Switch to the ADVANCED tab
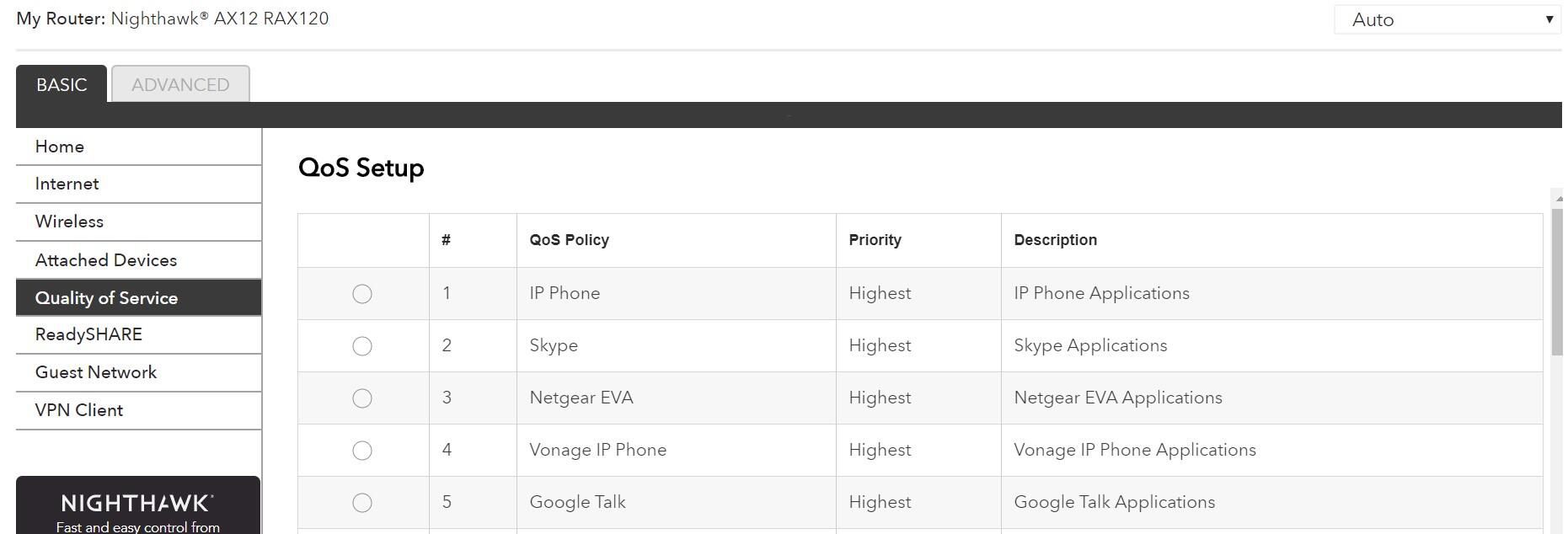This screenshot has width=1568, height=534. [180, 84]
